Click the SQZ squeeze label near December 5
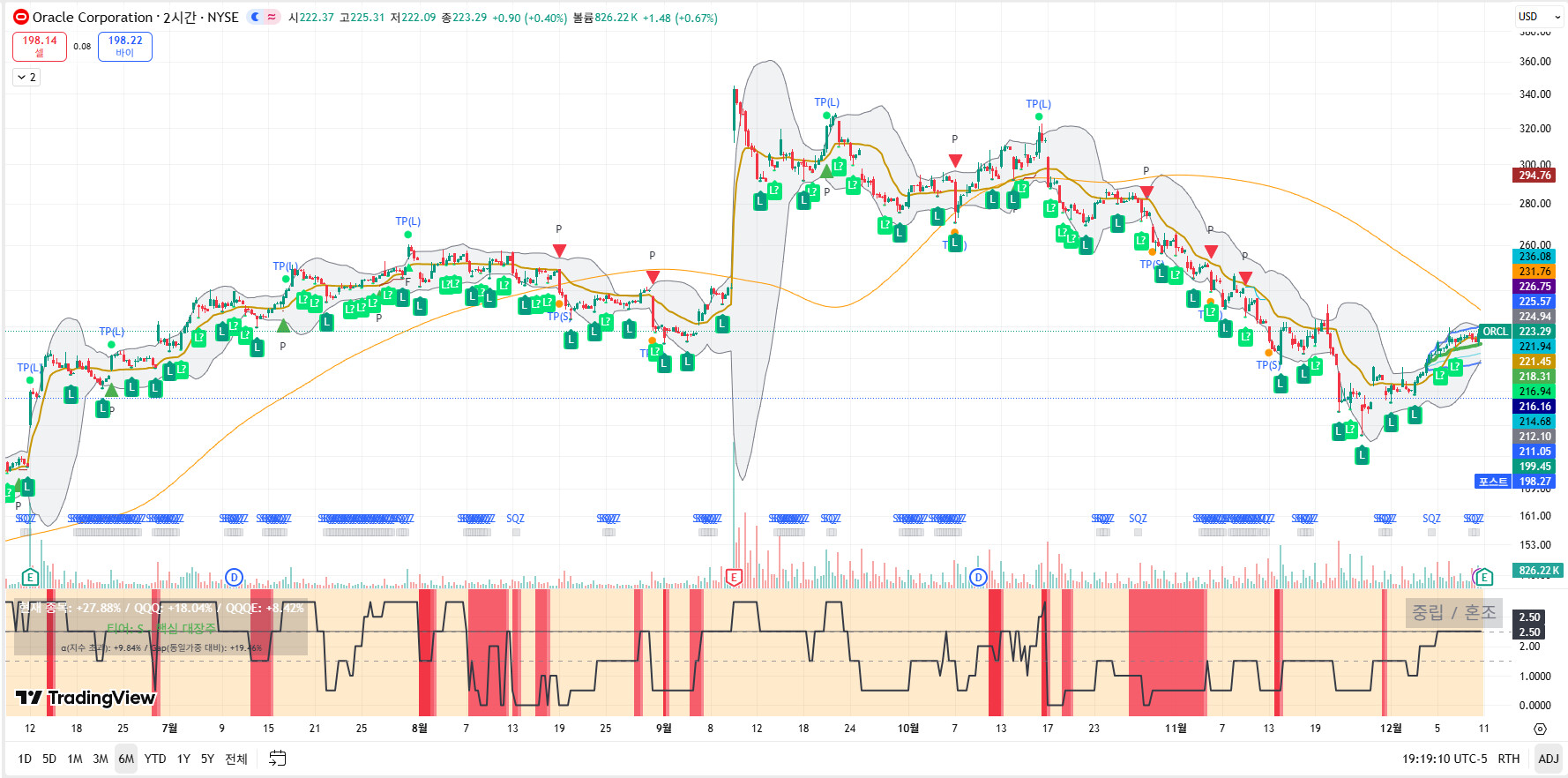 (1431, 519)
